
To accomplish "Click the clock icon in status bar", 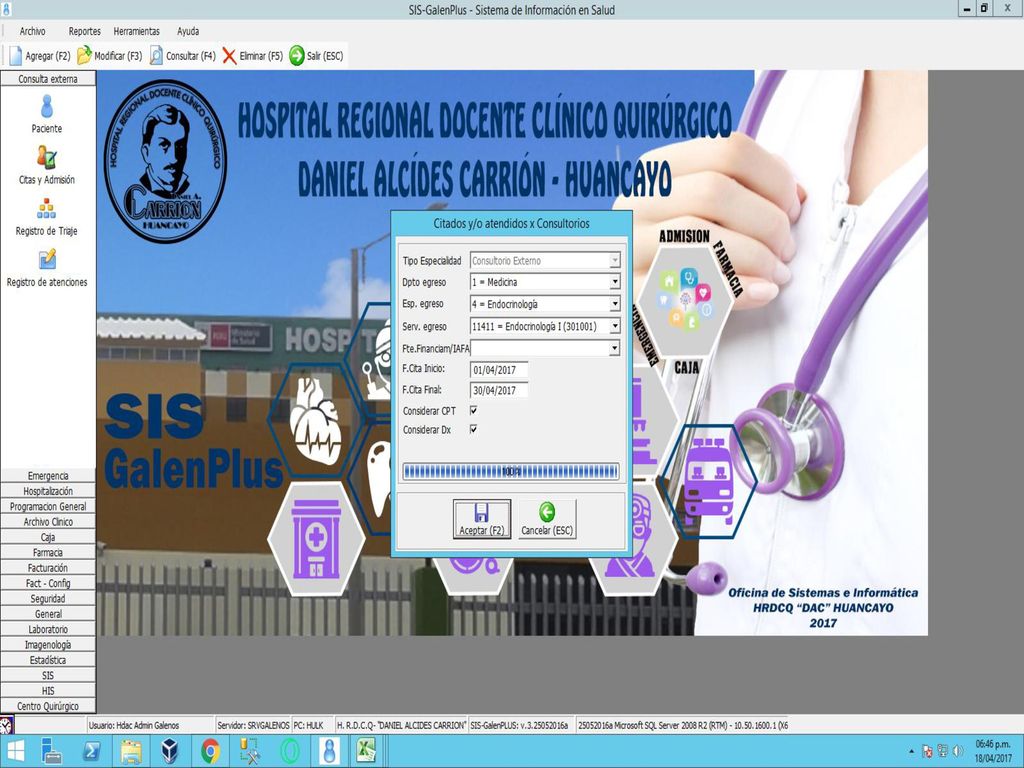I will point(7,725).
